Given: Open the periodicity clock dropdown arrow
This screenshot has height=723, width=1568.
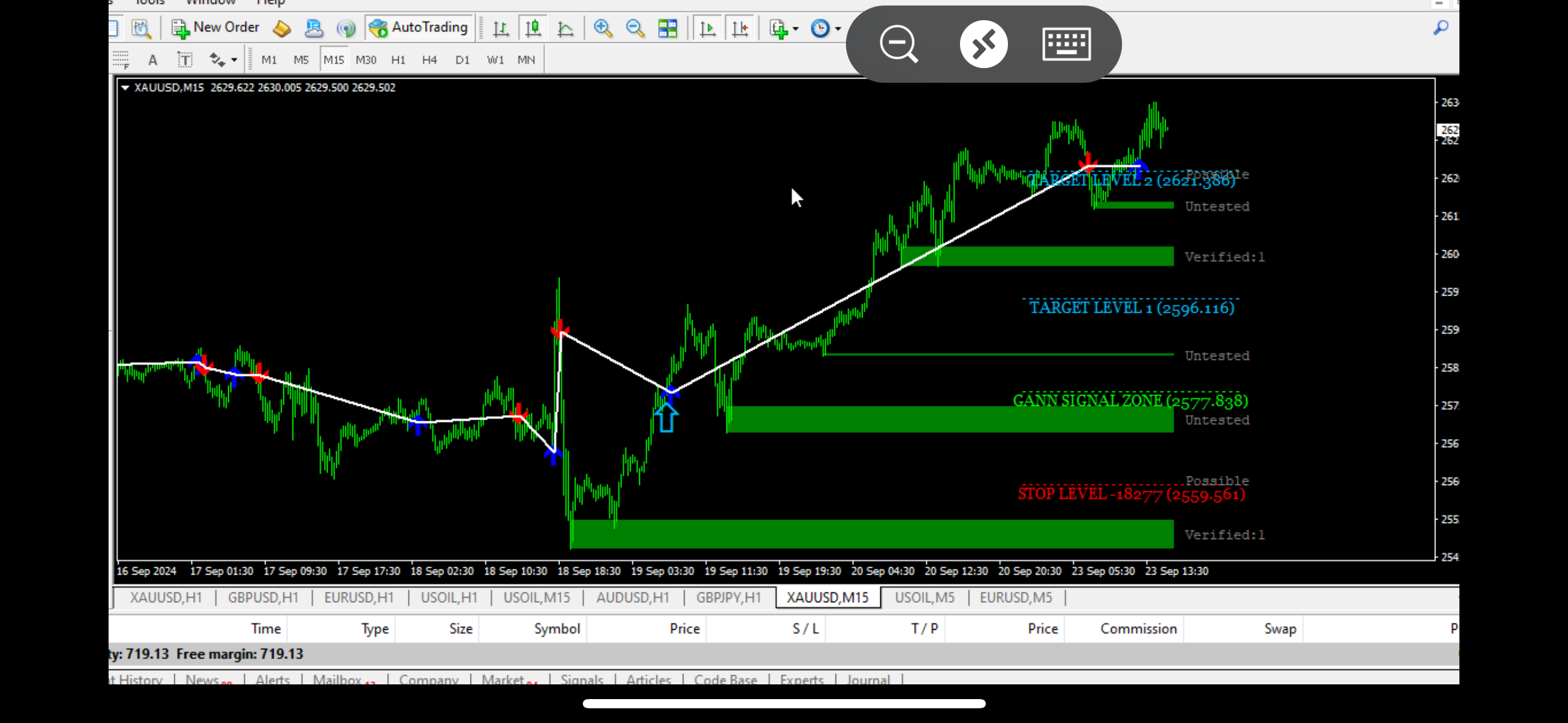Looking at the screenshot, I should pyautogui.click(x=838, y=28).
